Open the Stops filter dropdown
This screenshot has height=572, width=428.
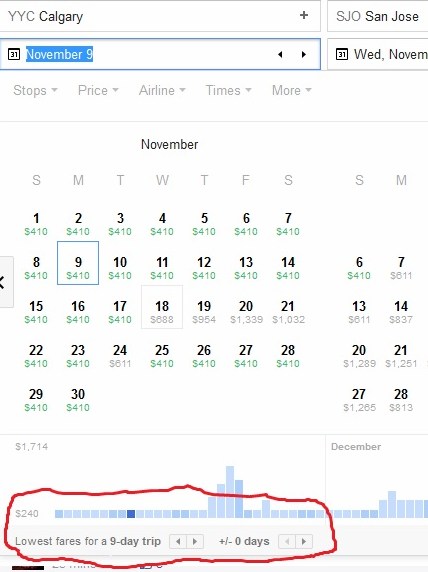[35, 90]
